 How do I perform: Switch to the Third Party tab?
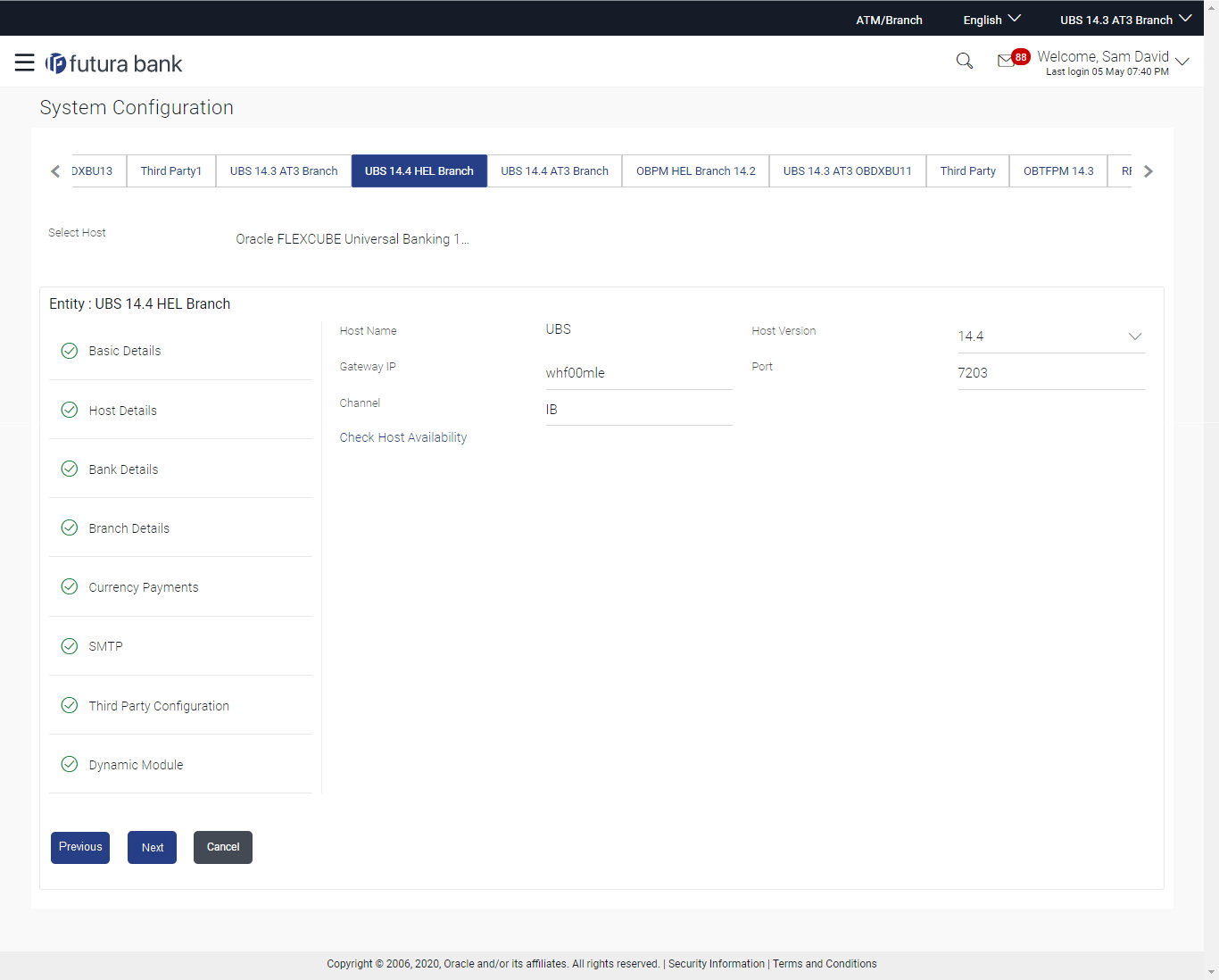pos(968,170)
